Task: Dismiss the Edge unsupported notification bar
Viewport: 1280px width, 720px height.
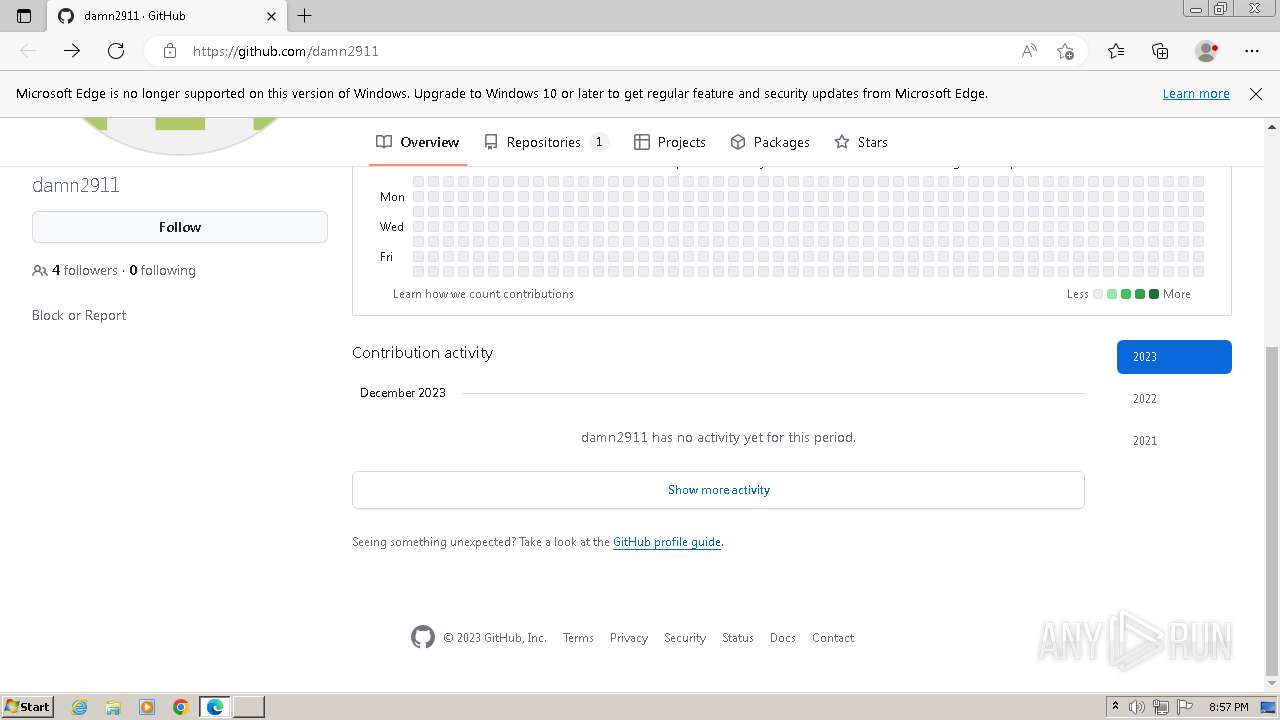Action: click(1256, 93)
